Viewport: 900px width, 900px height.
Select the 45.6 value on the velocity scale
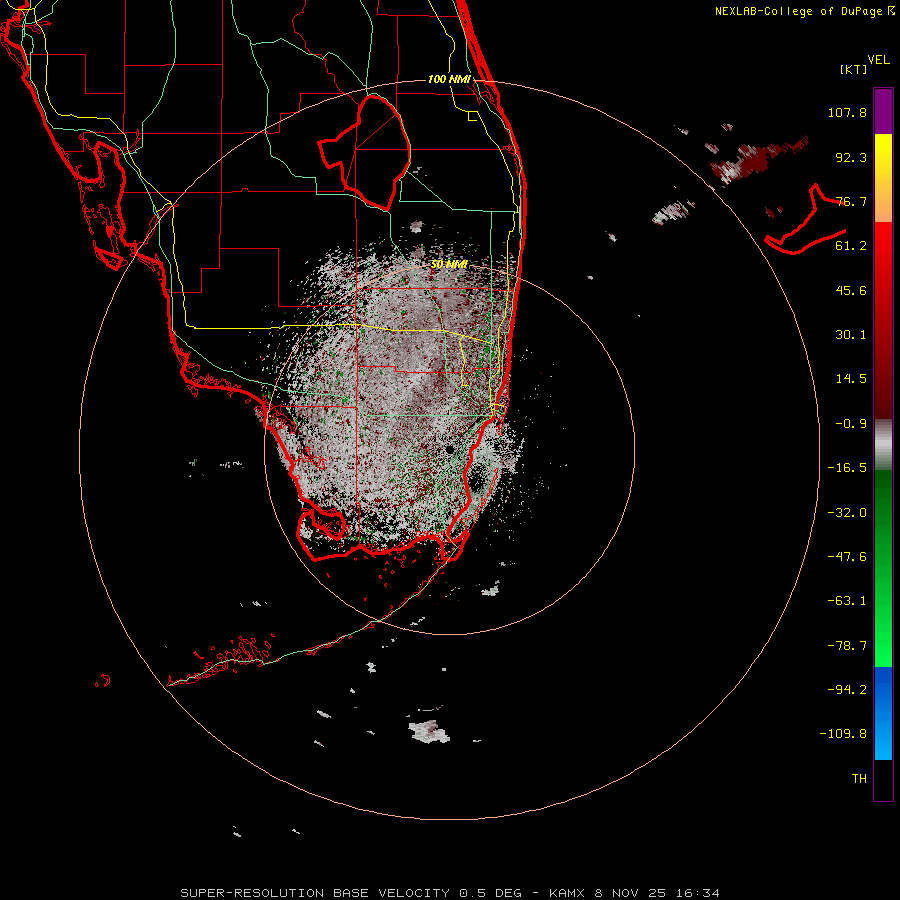(851, 290)
